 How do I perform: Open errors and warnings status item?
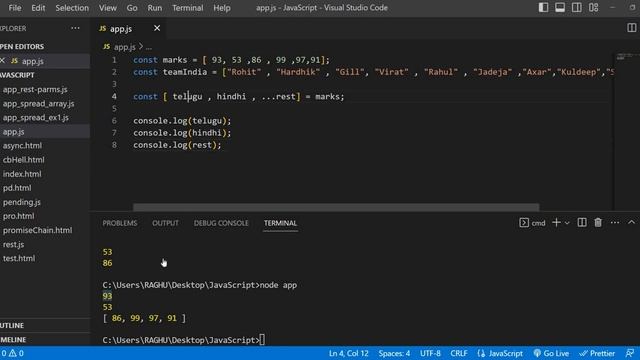(x=12, y=353)
